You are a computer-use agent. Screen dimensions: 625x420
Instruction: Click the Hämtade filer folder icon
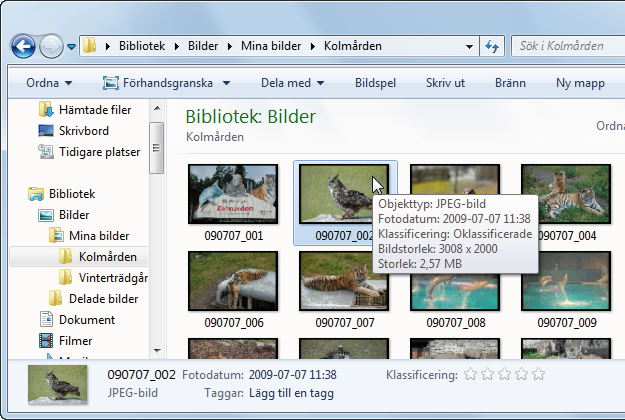[x=46, y=109]
